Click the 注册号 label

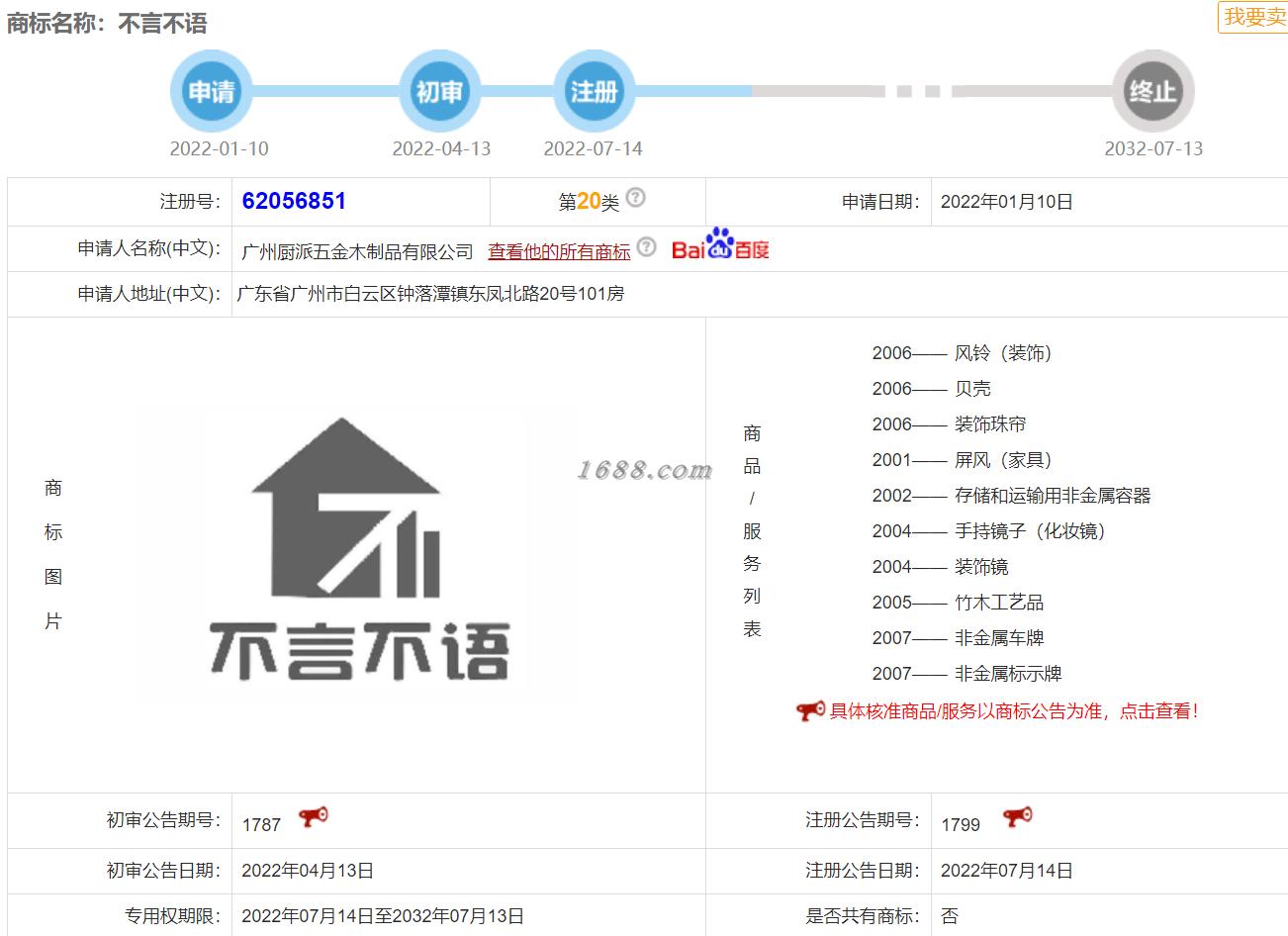coord(191,202)
